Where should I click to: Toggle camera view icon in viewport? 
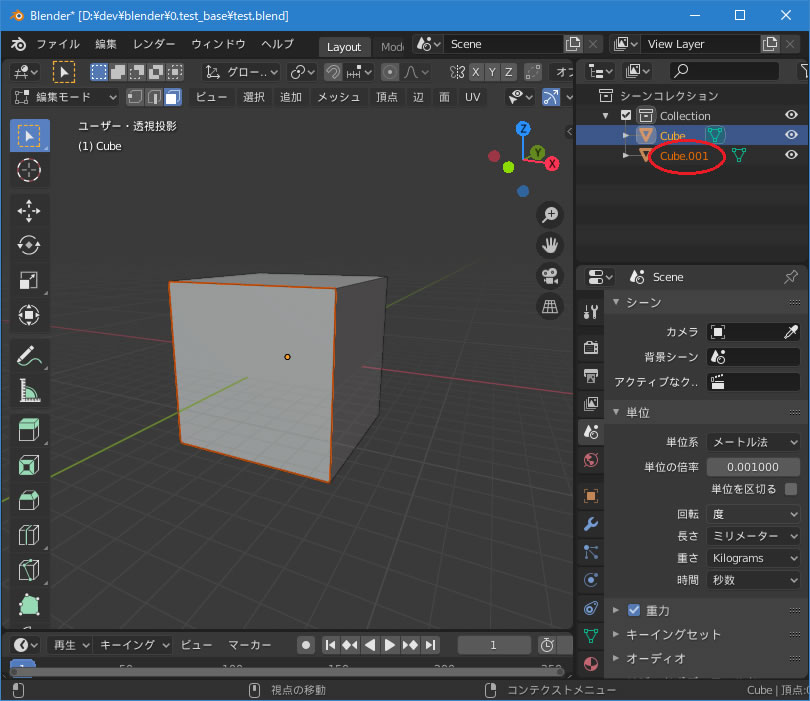[550, 276]
